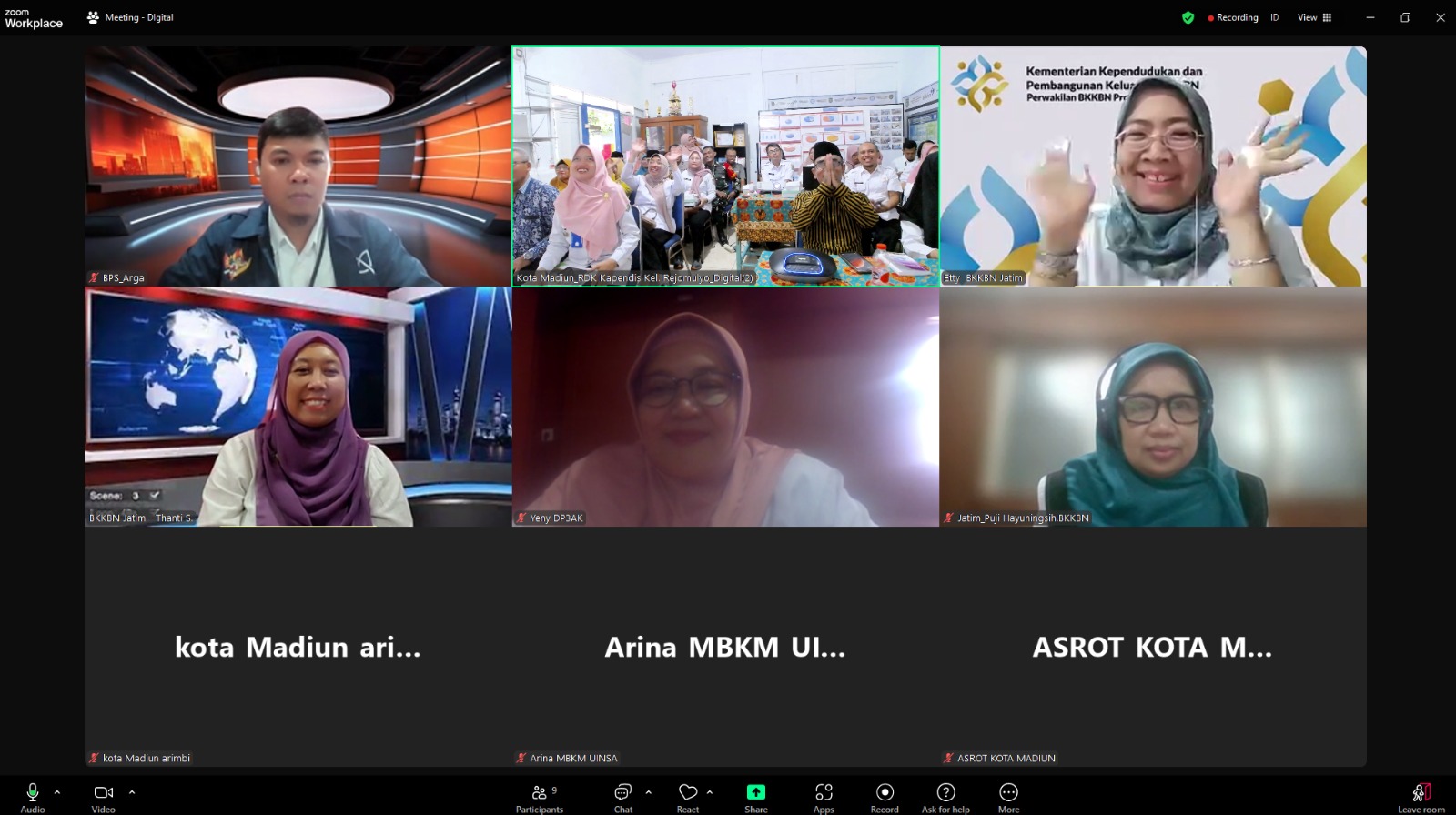Toggle meeting recording with Record button
Image resolution: width=1456 pixels, height=815 pixels.
[x=885, y=796]
